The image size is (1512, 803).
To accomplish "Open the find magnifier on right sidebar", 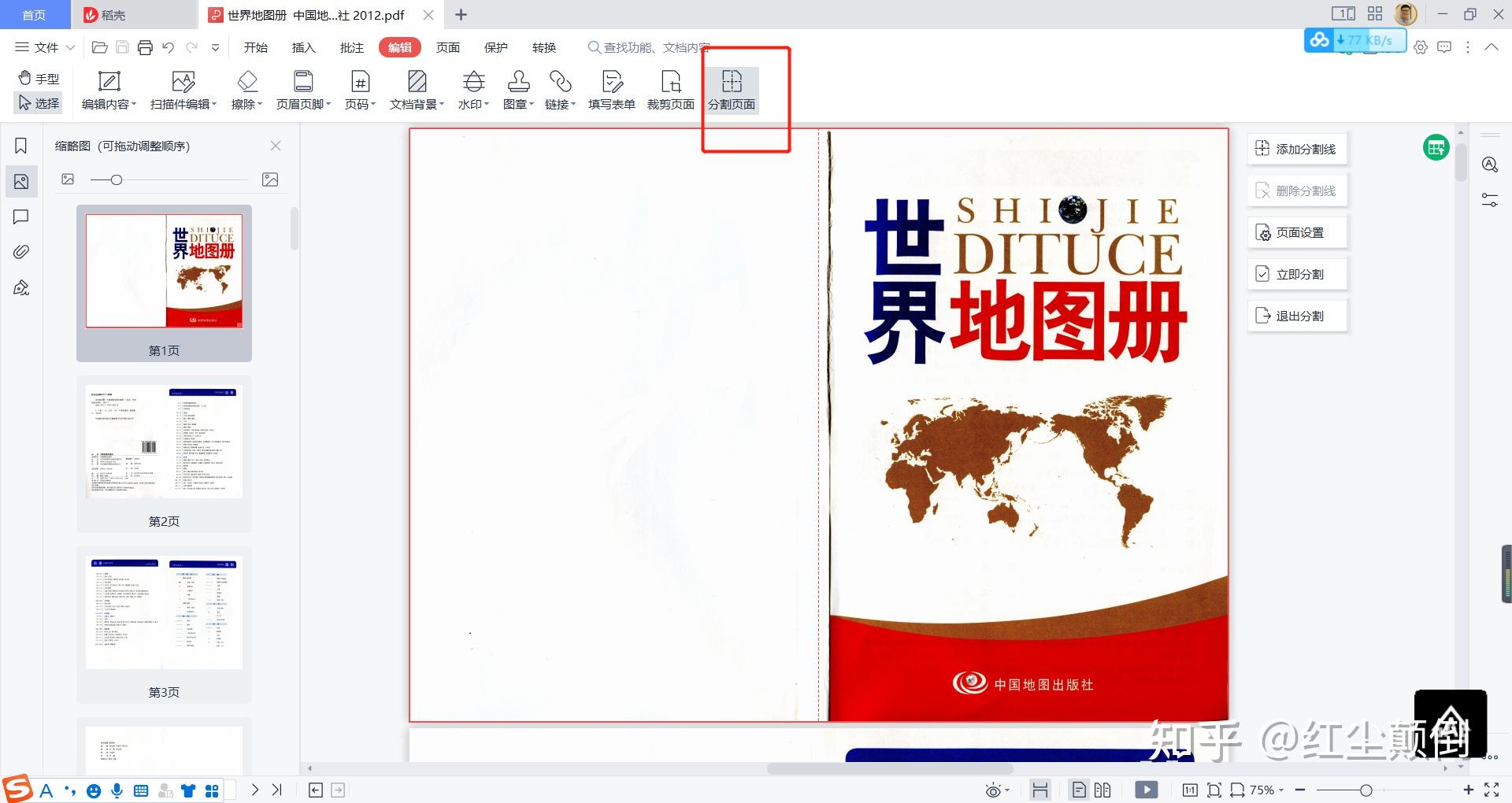I will pos(1490,165).
